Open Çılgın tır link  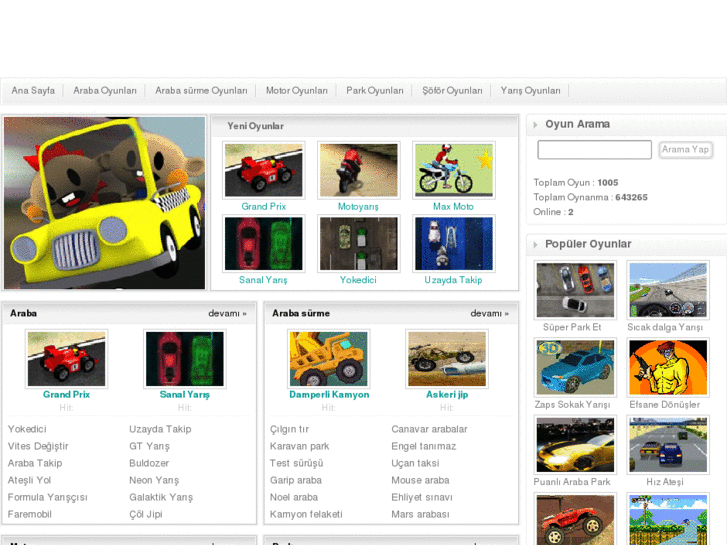[289, 429]
